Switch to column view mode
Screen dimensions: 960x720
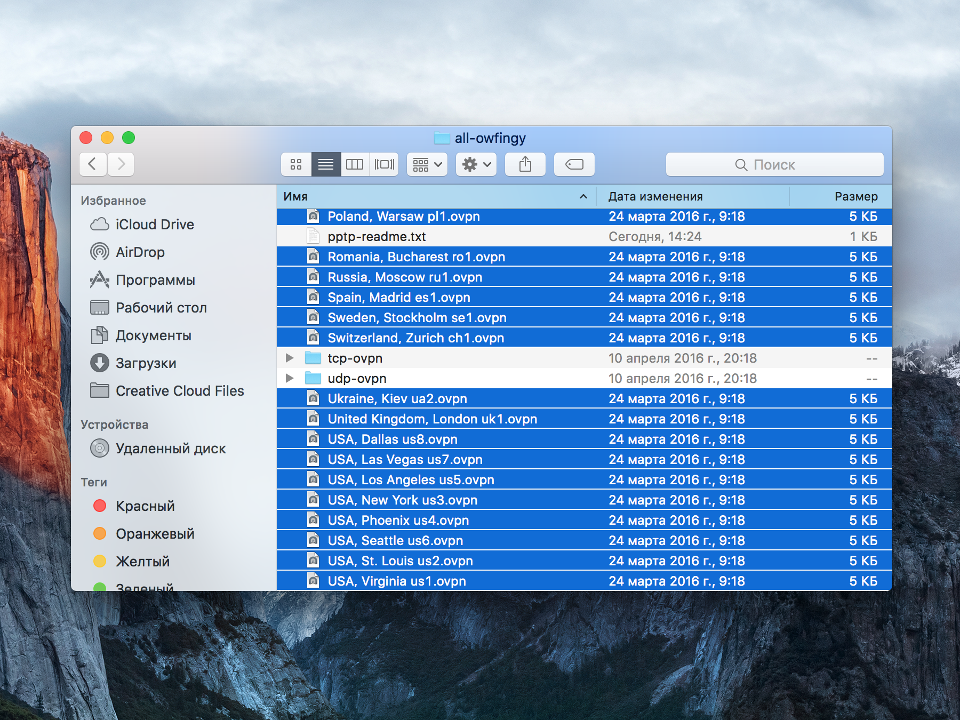(354, 164)
